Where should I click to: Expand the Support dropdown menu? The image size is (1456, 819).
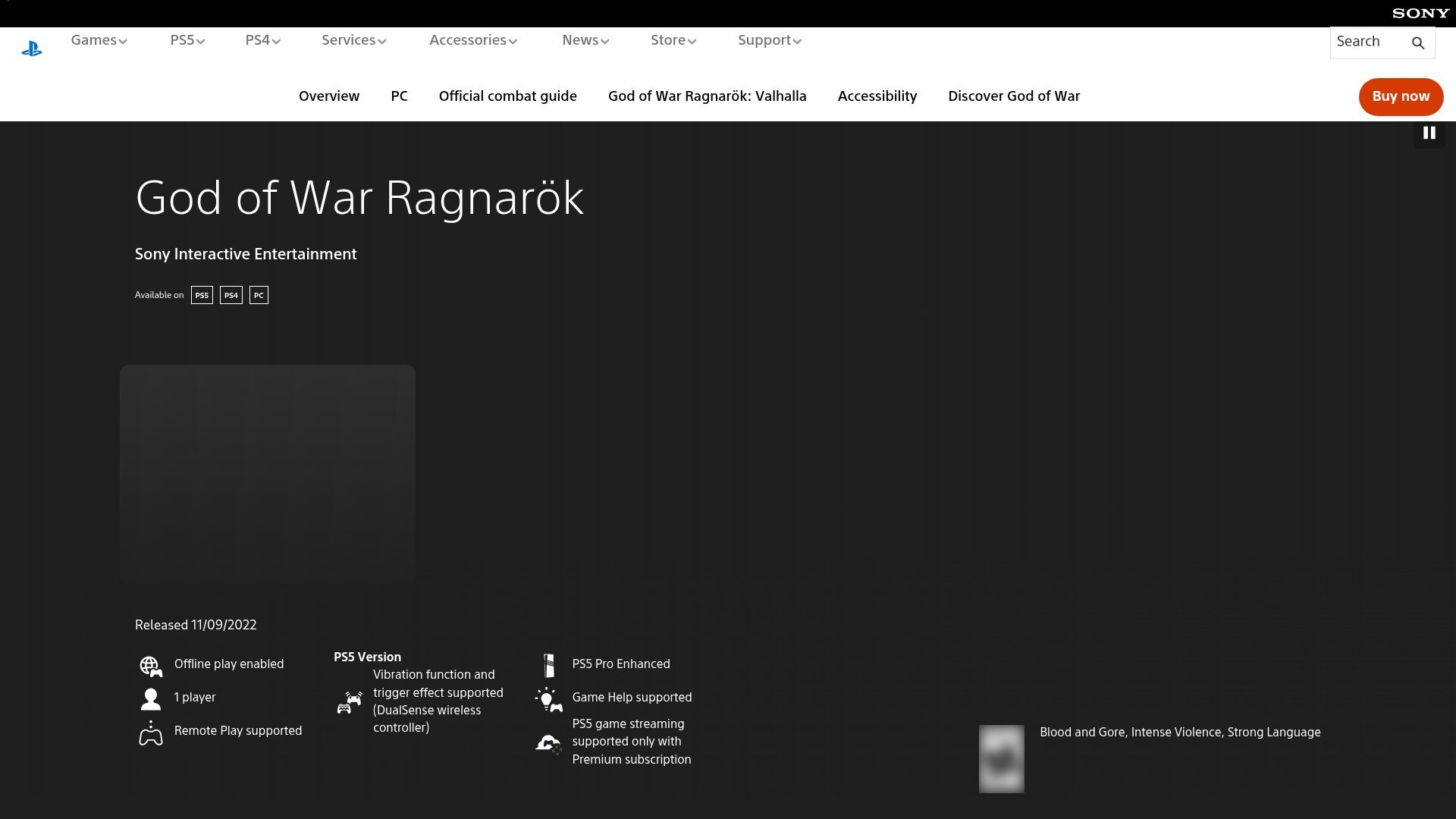tap(770, 40)
